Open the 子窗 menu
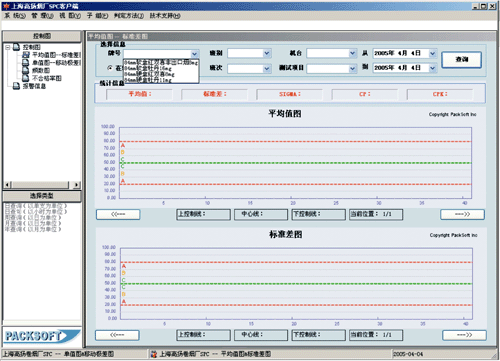The height and width of the screenshot is (361, 500). click(97, 16)
